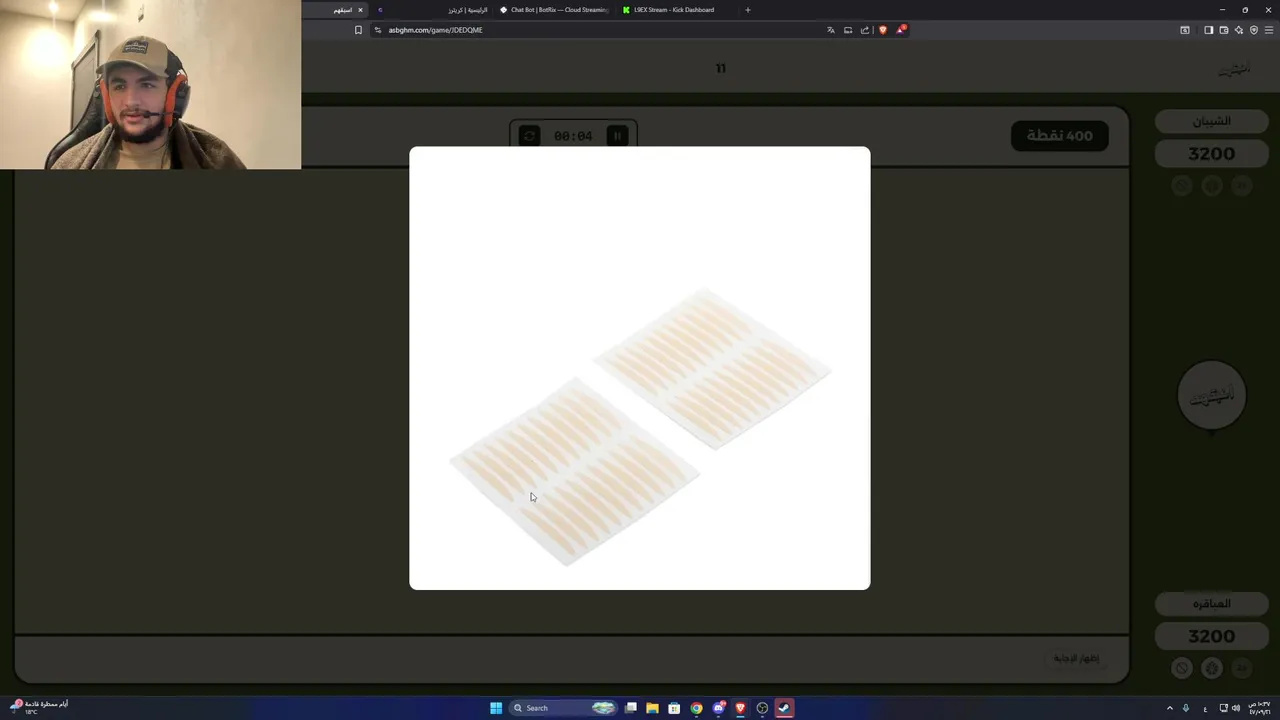Reset the question timer
1280x720 pixels.
coord(529,135)
